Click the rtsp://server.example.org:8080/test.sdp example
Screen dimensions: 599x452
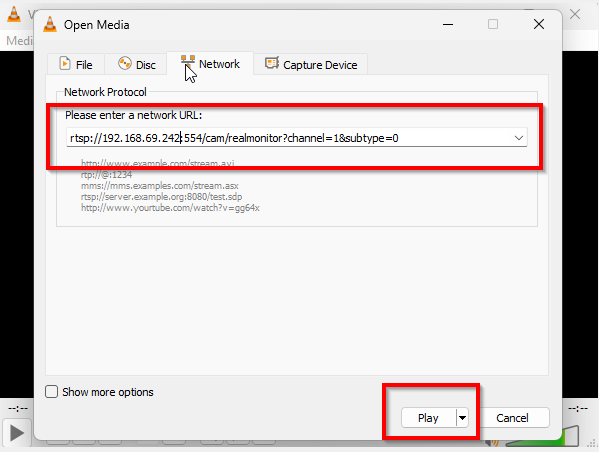[161, 197]
